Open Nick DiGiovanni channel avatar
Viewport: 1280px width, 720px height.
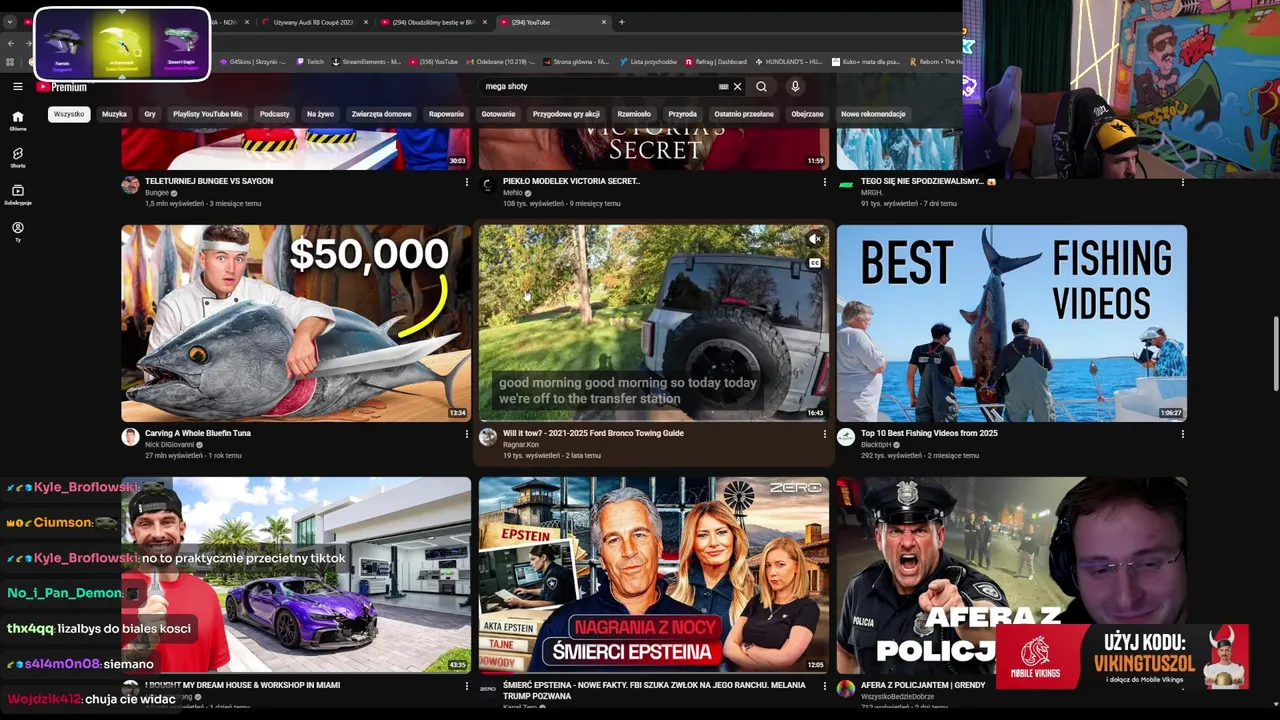130,437
